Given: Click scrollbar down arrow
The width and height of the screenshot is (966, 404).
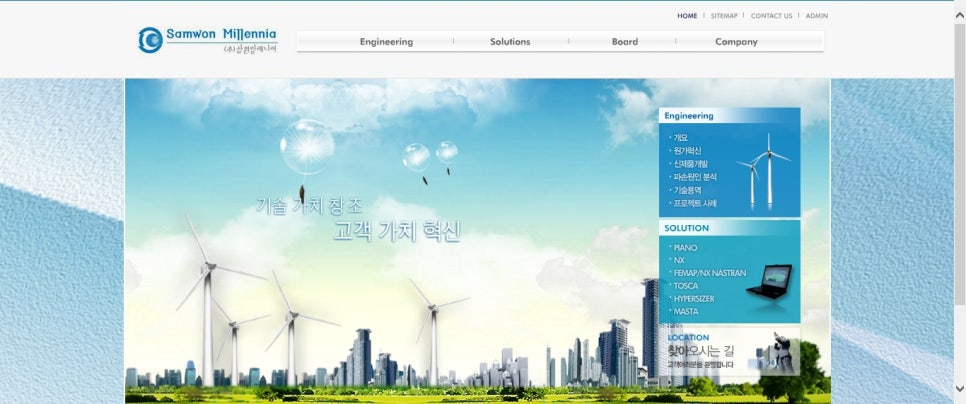Looking at the screenshot, I should (x=959, y=388).
